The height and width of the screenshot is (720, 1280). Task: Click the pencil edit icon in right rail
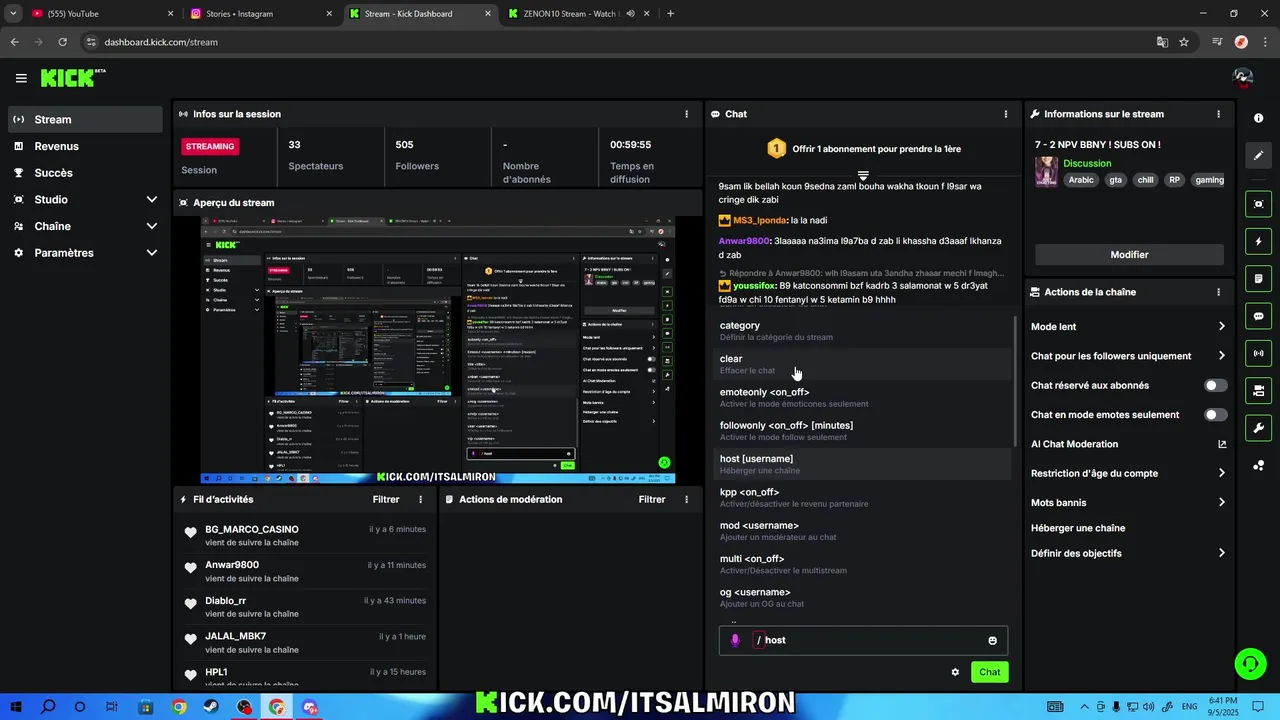pyautogui.click(x=1258, y=155)
